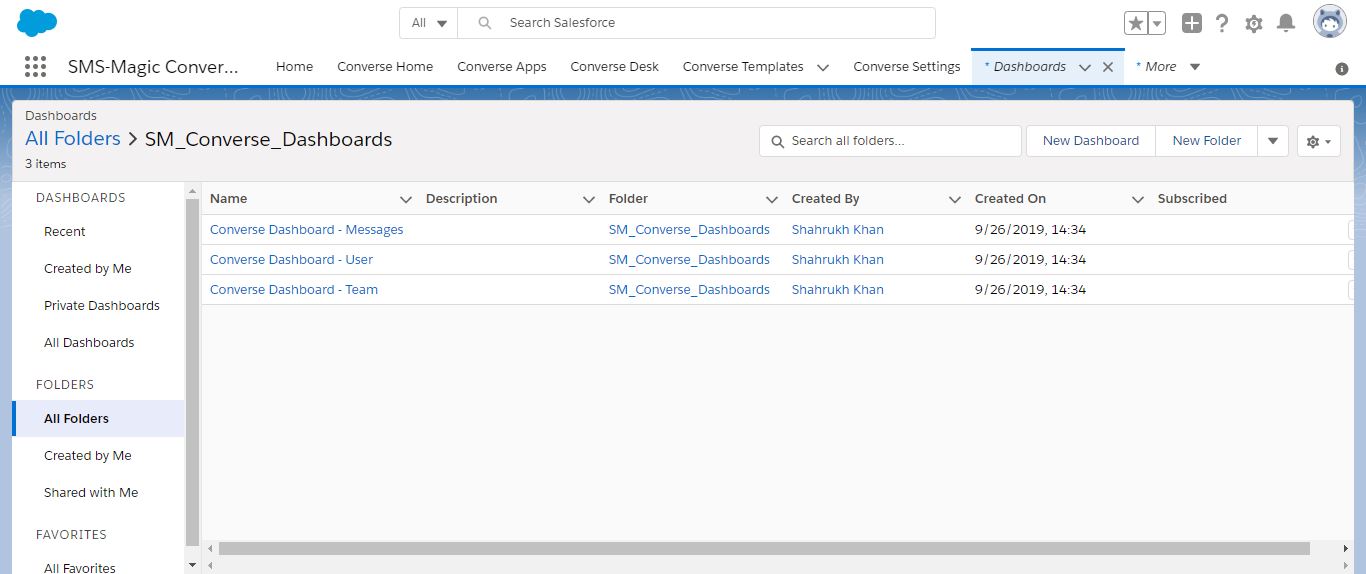This screenshot has height=574, width=1366.
Task: Open the Setup gear icon in header
Action: point(1254,23)
